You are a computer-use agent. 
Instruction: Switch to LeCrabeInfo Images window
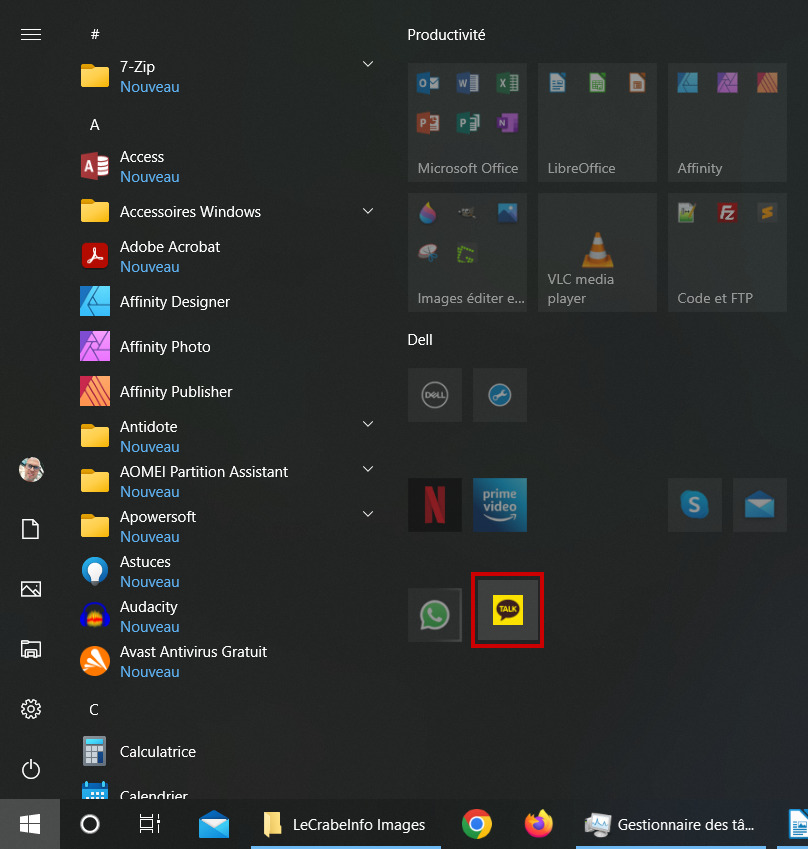[346, 824]
